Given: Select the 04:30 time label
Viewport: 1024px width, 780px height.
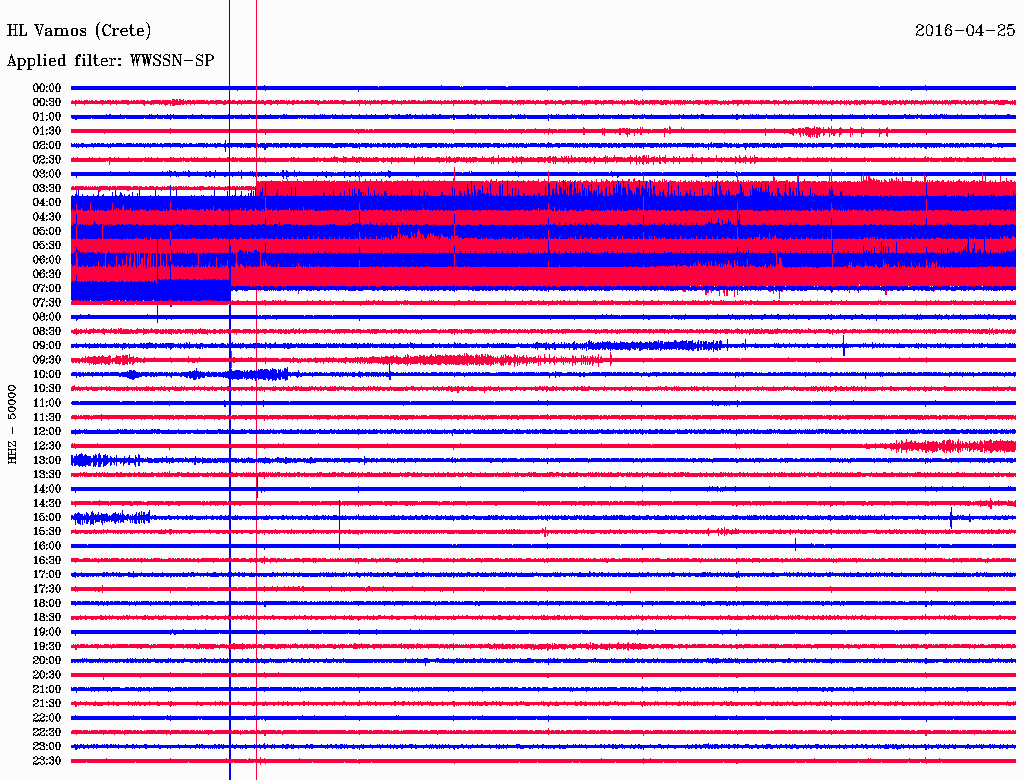Looking at the screenshot, I should (46, 217).
